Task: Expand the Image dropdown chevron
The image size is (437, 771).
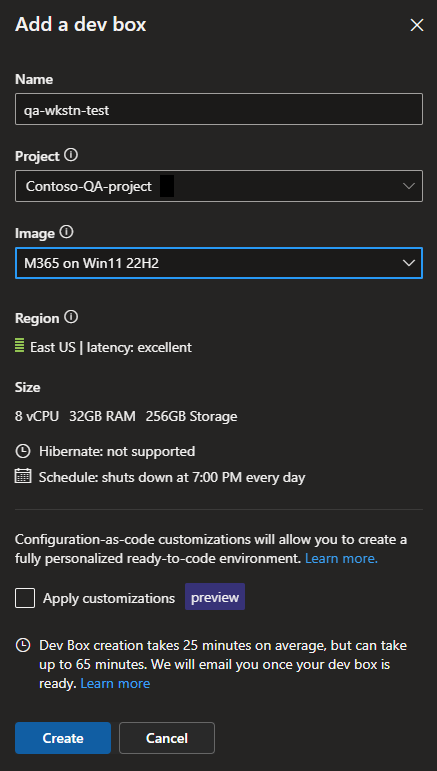Action: 408,263
